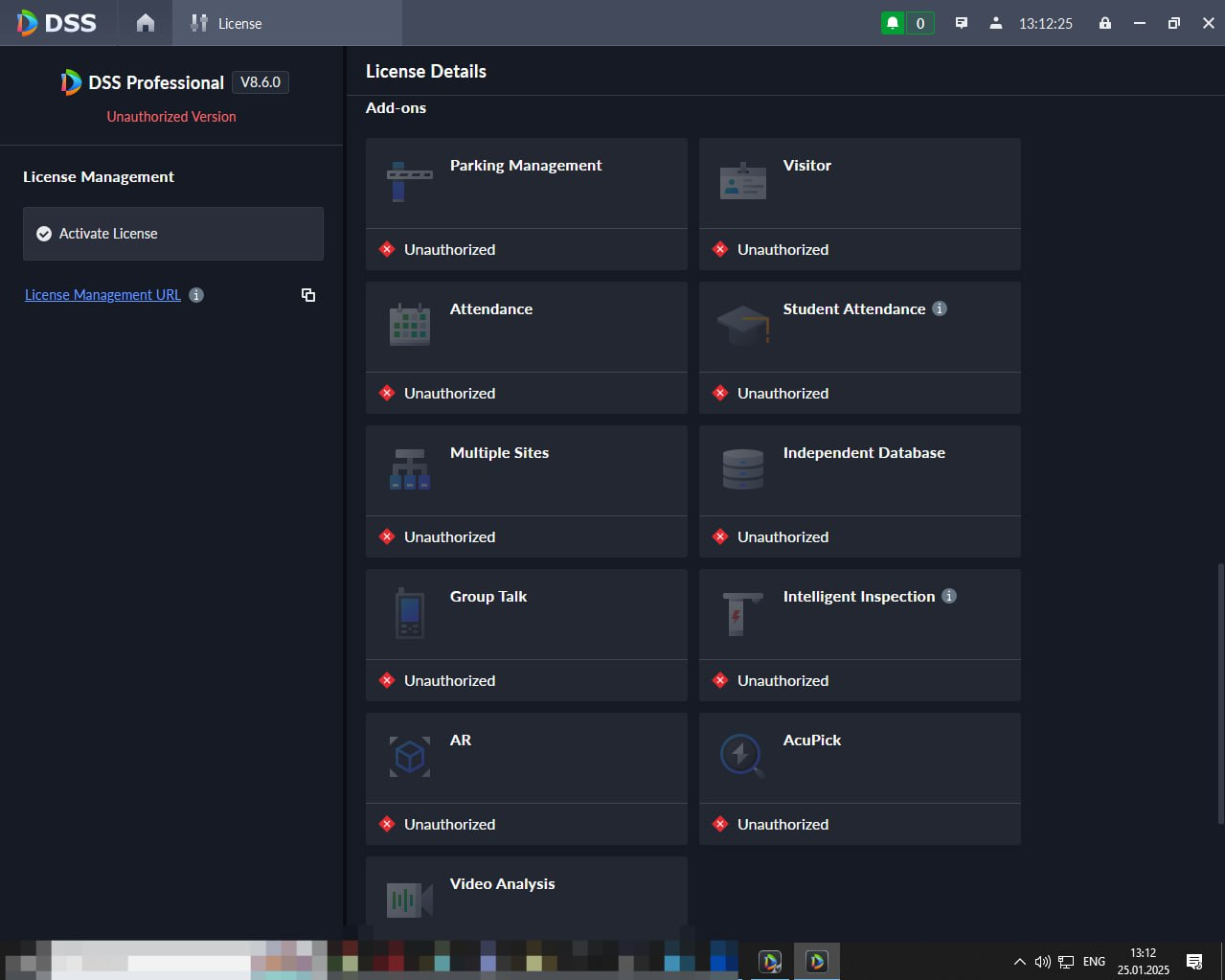Copy the License Management URL
Screen dimensions: 1225x980
(308, 295)
